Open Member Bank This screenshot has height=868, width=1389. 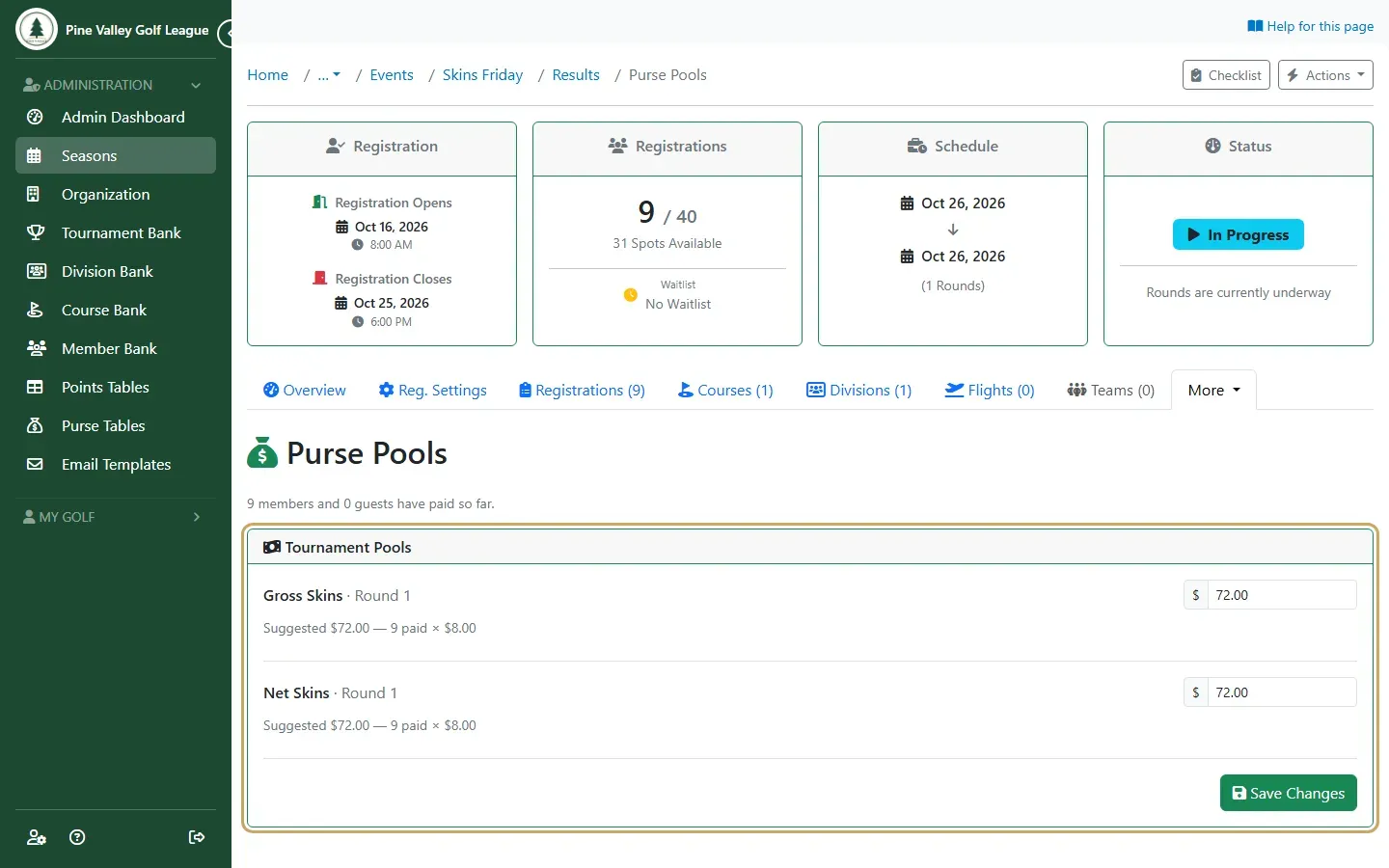click(x=116, y=348)
